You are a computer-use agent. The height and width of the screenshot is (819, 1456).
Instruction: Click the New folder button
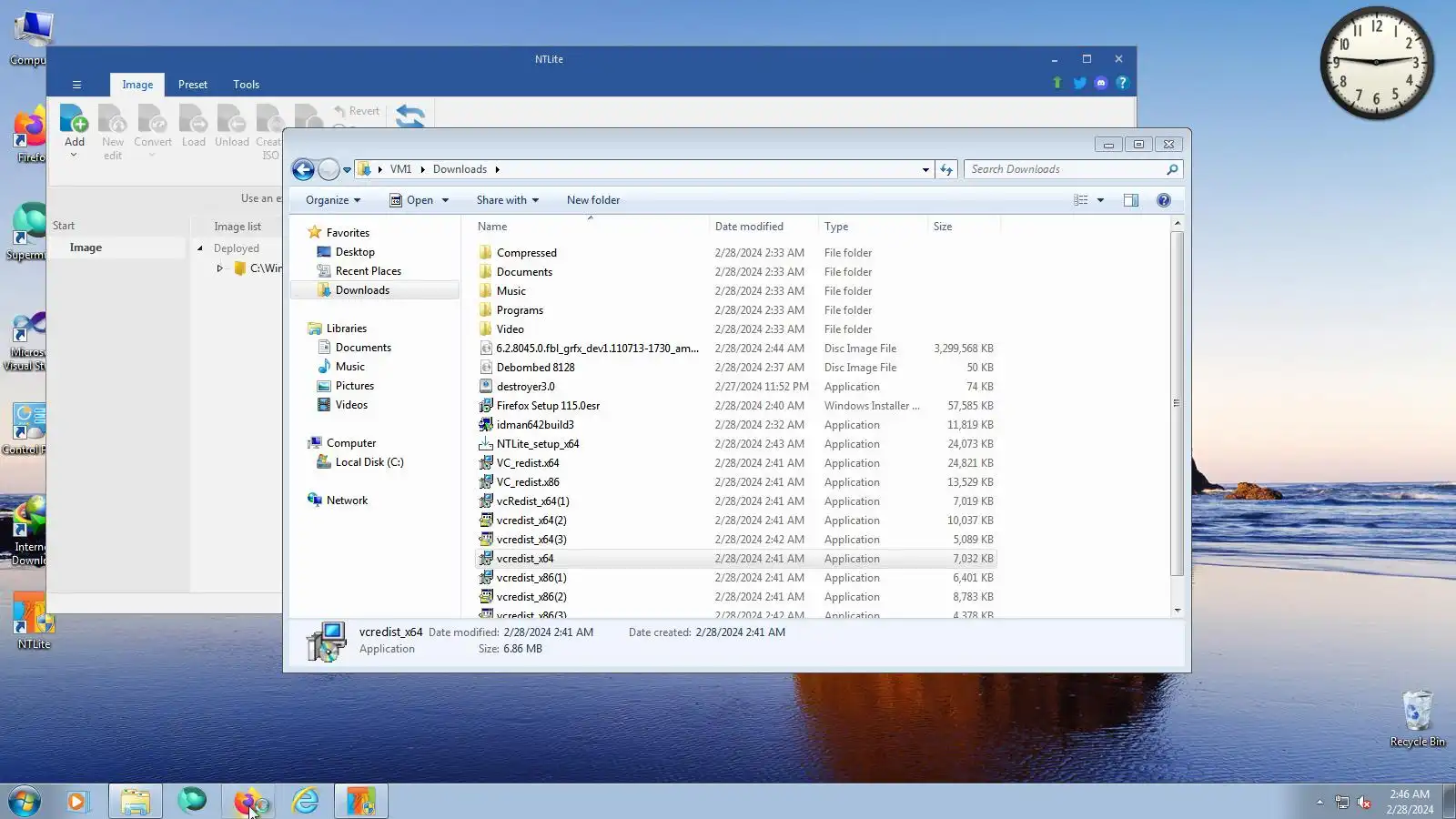click(593, 200)
